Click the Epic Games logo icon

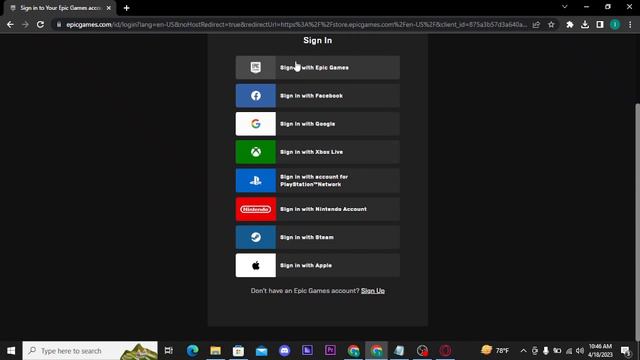click(256, 67)
